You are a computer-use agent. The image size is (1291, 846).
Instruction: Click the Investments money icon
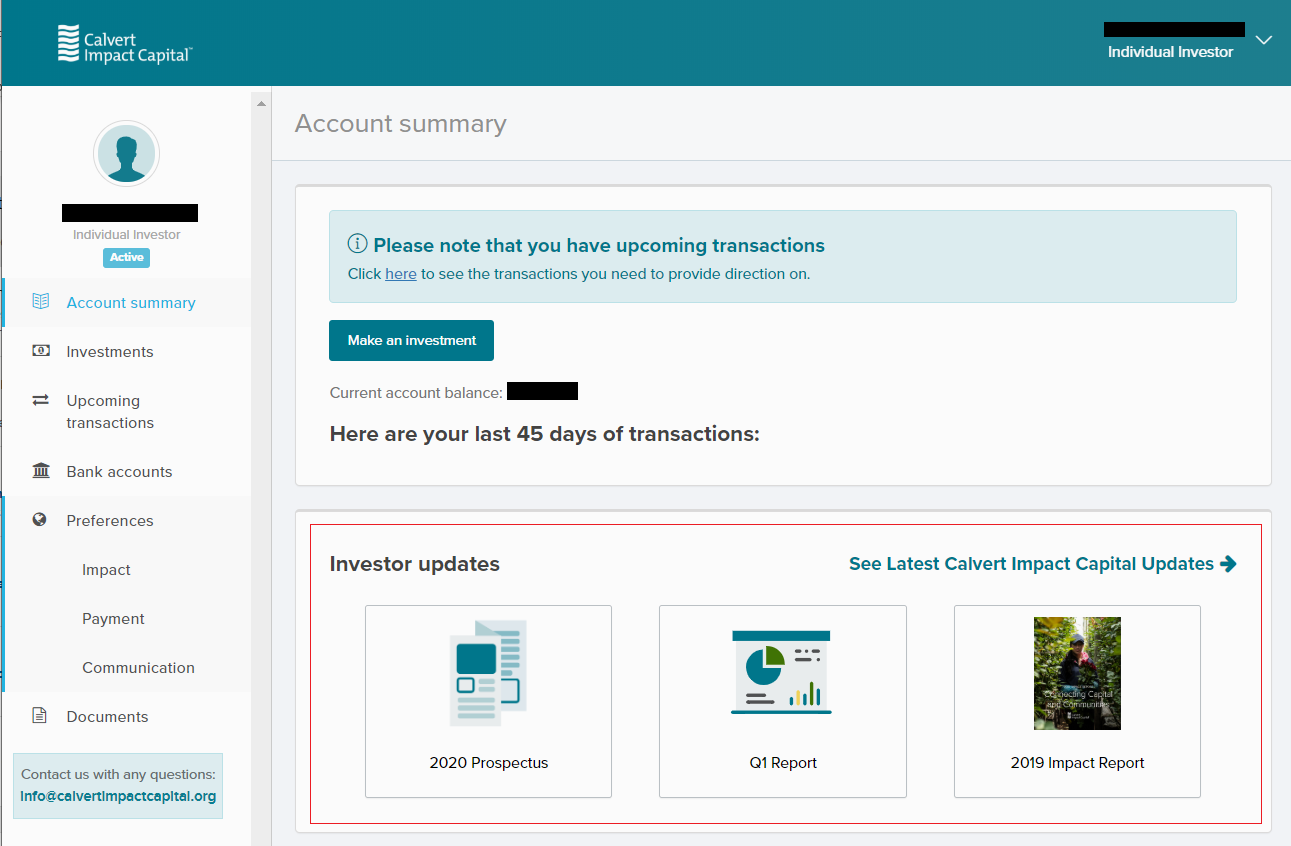(41, 351)
